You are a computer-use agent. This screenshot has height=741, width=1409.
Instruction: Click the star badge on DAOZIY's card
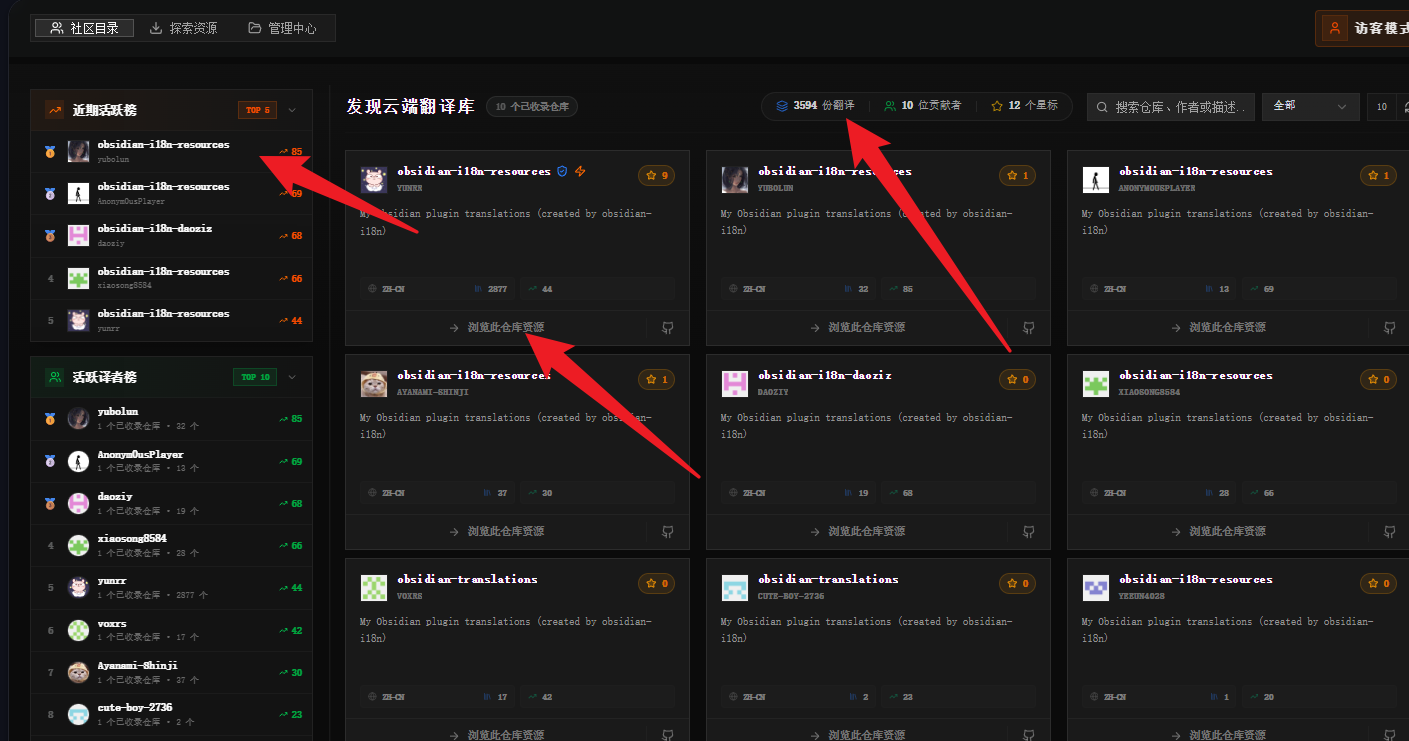tap(1017, 380)
